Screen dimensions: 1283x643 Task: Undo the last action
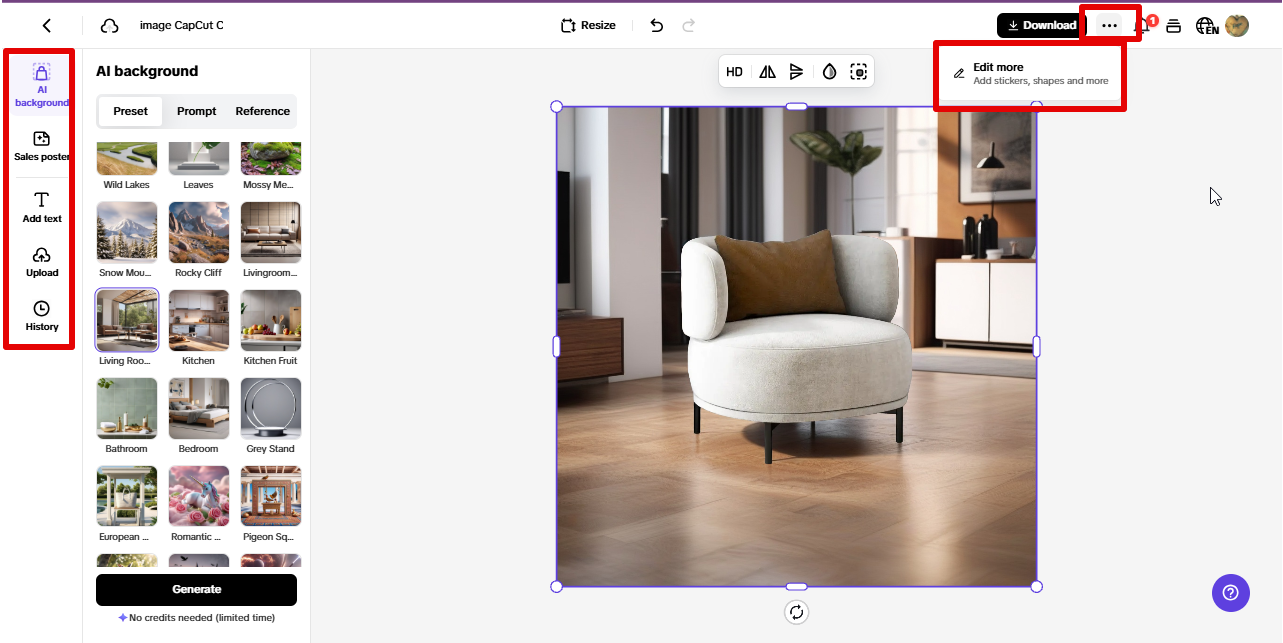click(656, 25)
